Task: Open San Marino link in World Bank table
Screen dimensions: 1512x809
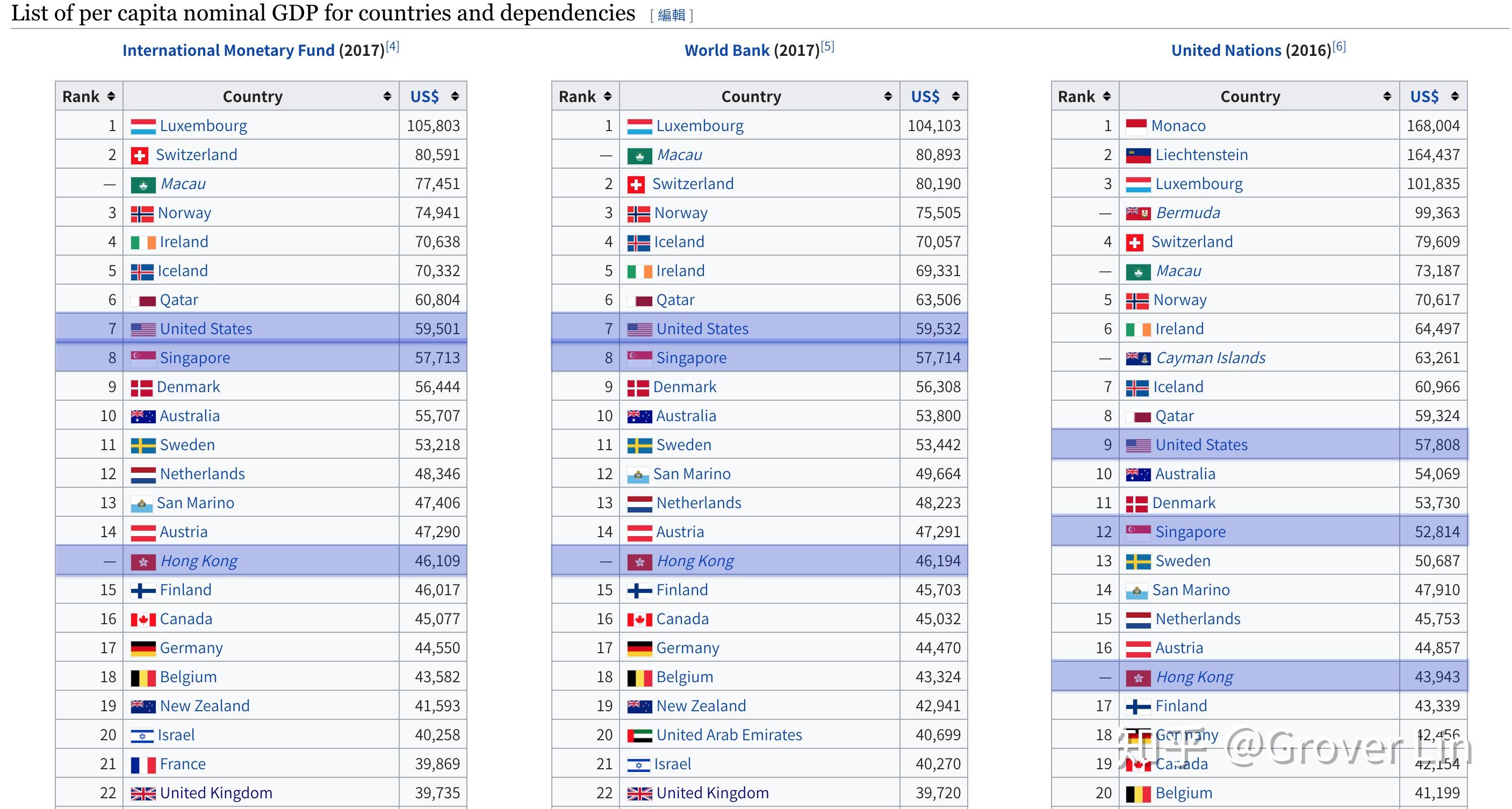Action: [692, 474]
